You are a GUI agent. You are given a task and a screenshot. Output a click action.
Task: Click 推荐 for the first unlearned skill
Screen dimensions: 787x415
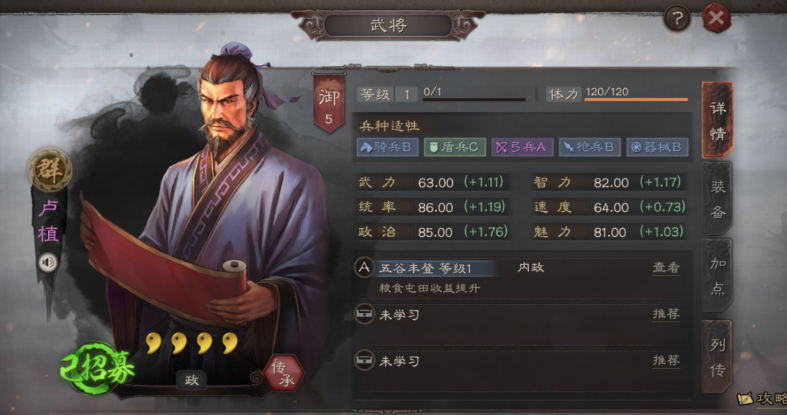[x=666, y=314]
